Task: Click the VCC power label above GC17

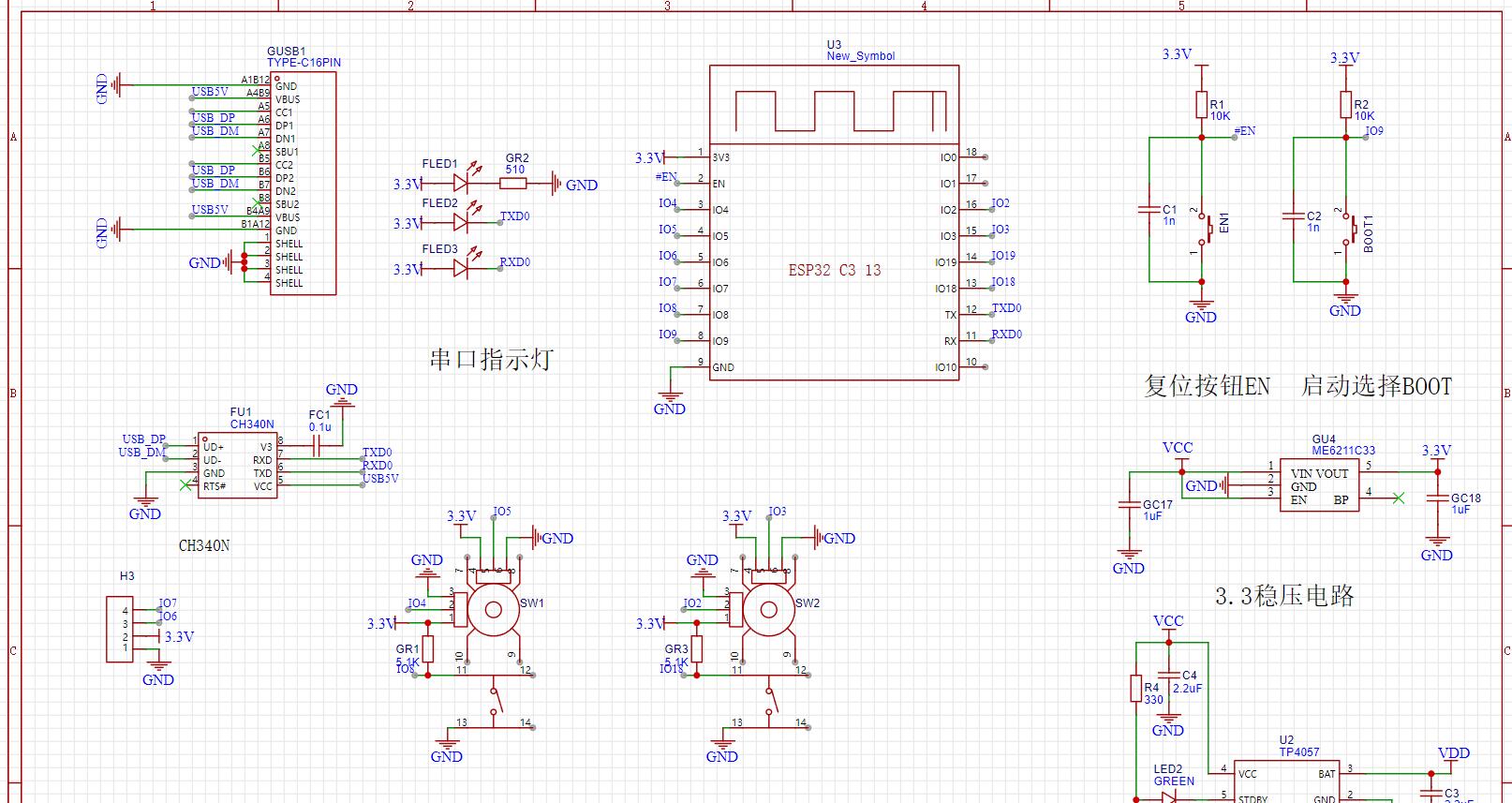Action: click(1178, 449)
